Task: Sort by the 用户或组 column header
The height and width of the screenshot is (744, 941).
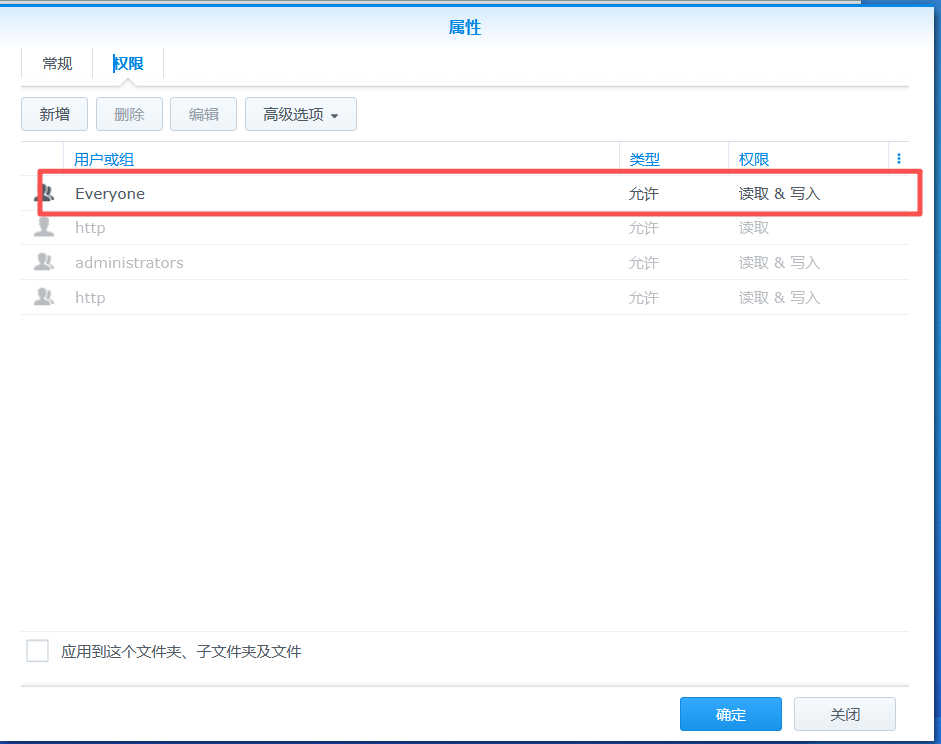Action: [104, 160]
